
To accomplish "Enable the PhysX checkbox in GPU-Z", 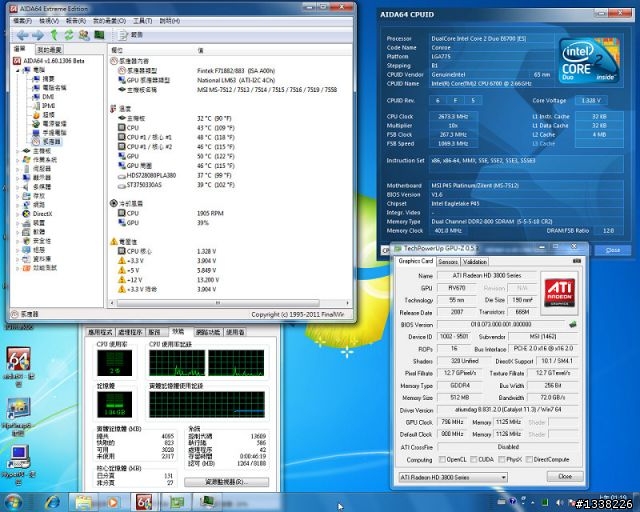I will coord(502,460).
